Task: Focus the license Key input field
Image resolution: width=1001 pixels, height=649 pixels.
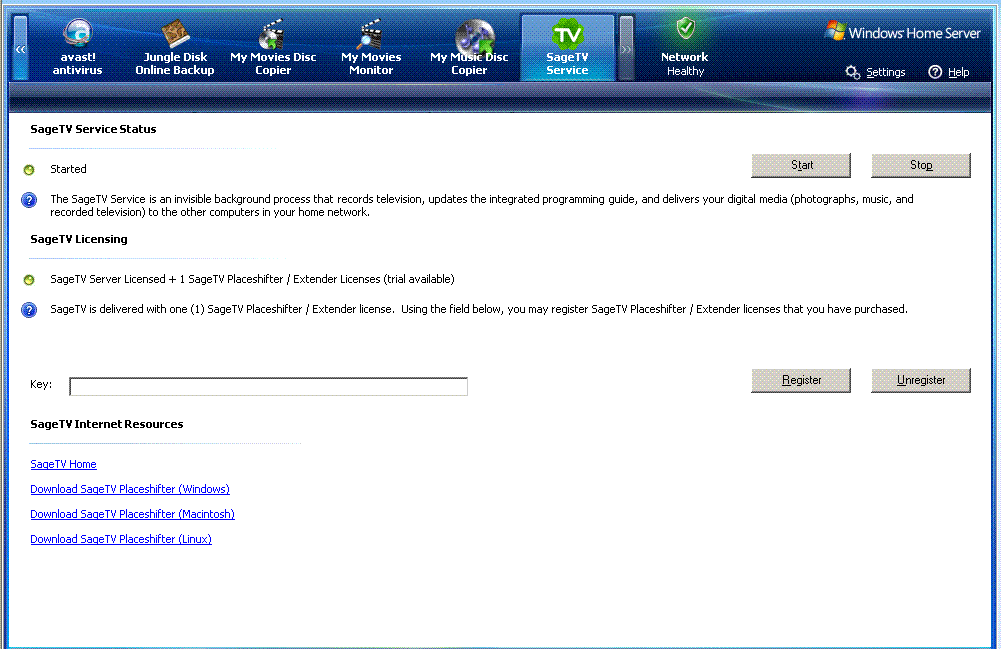Action: tap(268, 386)
